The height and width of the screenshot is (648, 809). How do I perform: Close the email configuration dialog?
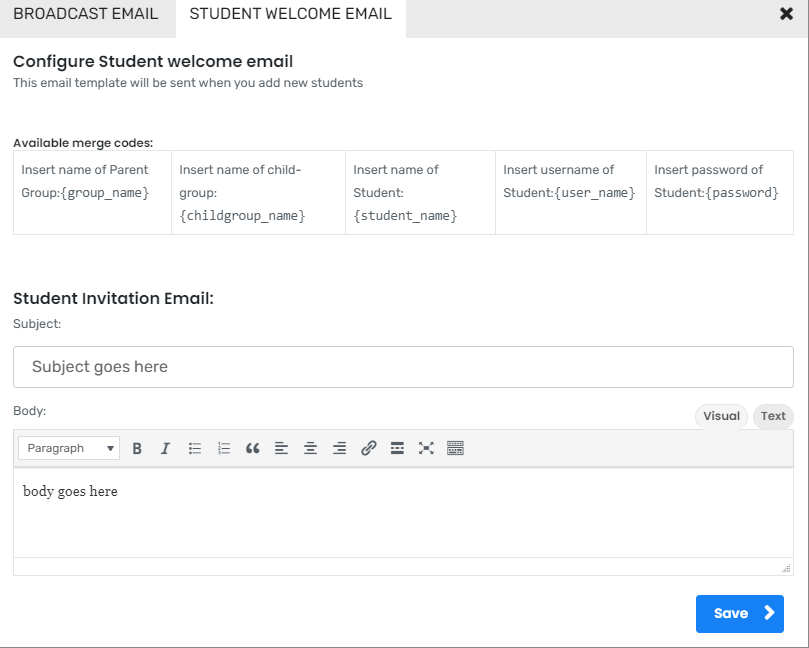pyautogui.click(x=786, y=14)
